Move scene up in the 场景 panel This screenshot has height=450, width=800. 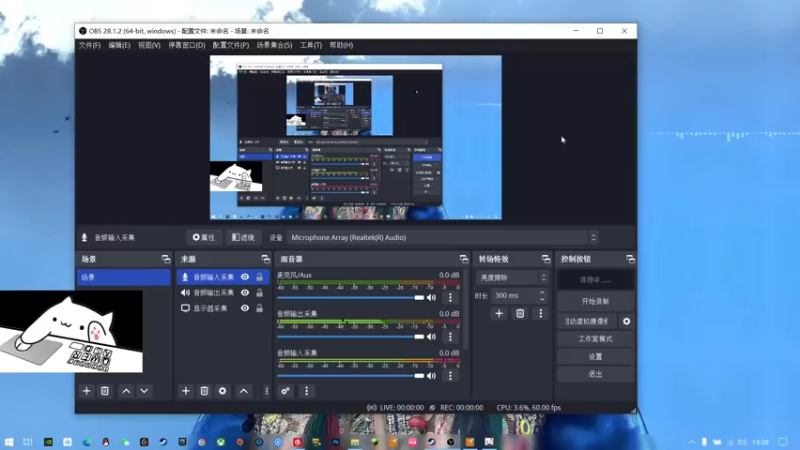click(126, 391)
